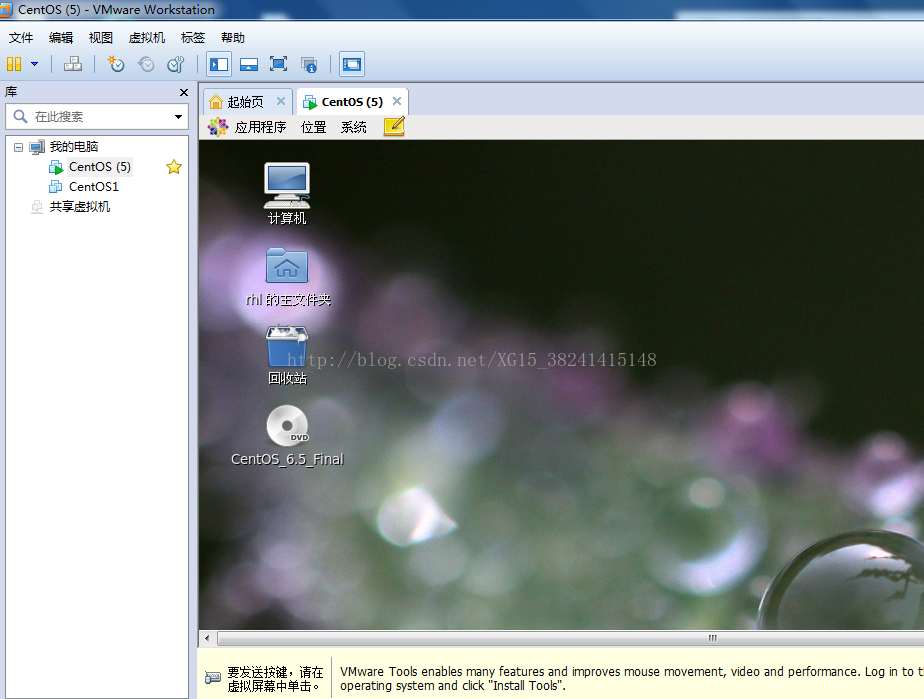The width and height of the screenshot is (924, 699).
Task: Click the notes launcher icon in guest panel
Action: click(x=394, y=126)
